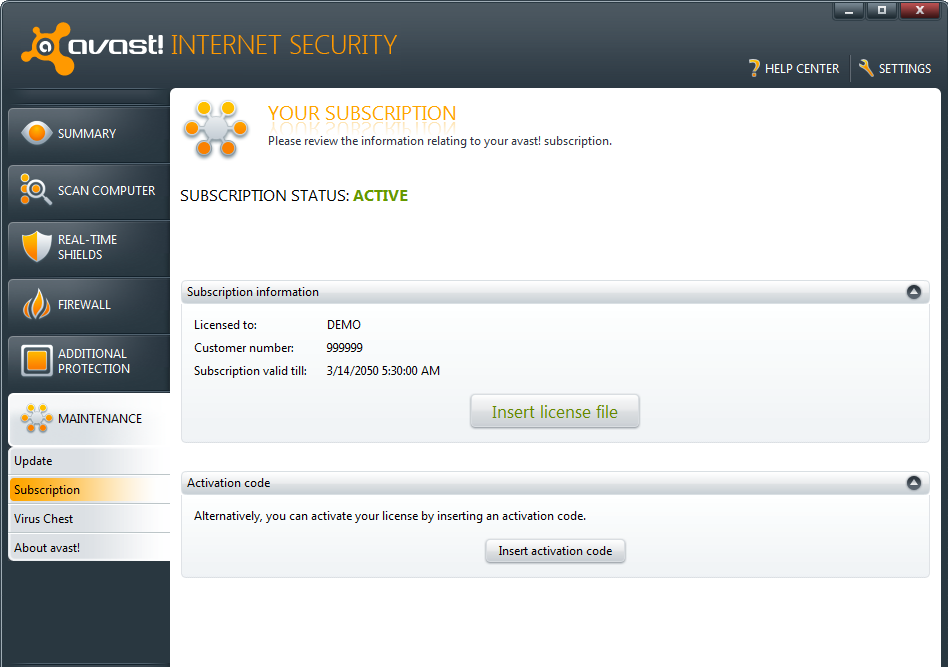
Task: Click the 'Alternatively, you can activate' text
Action: click(390, 516)
